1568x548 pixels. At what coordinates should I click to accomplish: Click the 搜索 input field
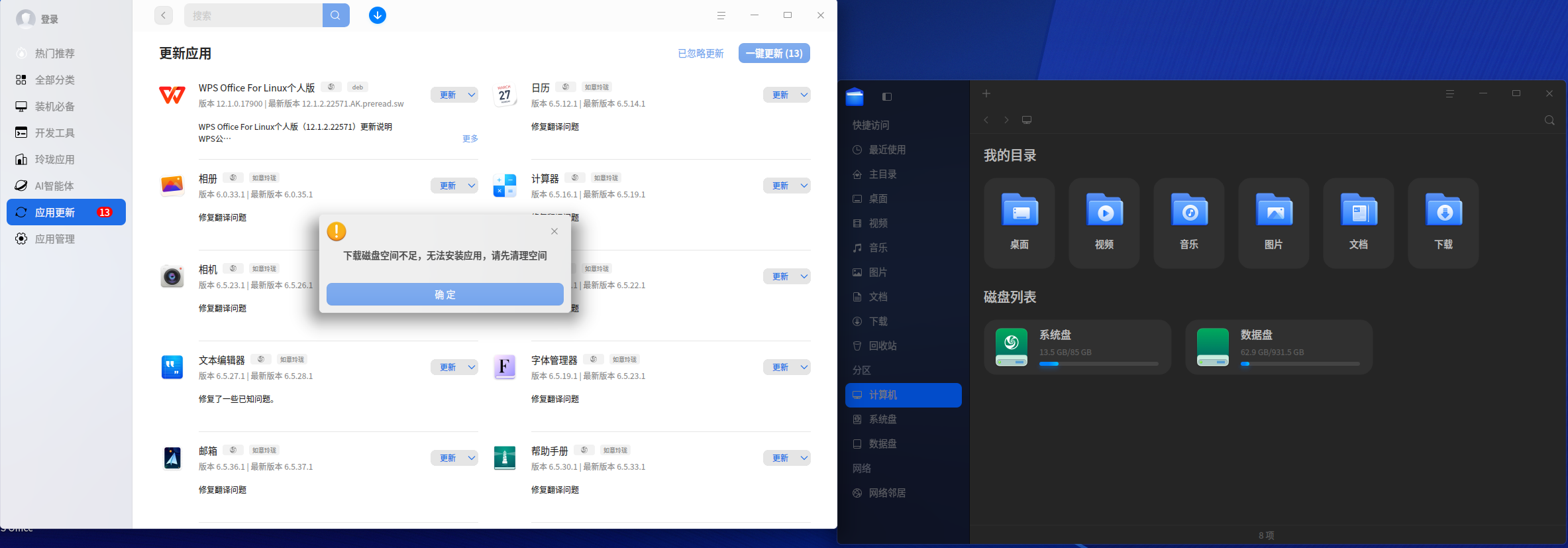click(x=253, y=15)
